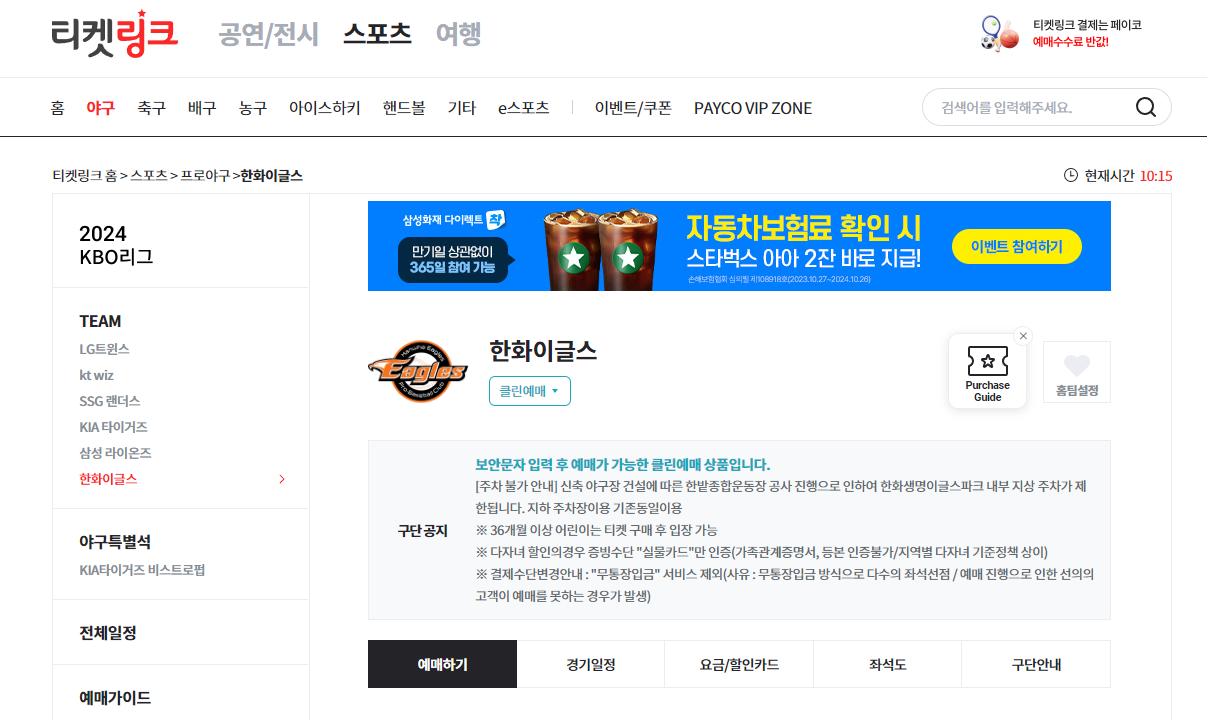Open KIA타이거즈 비스트로펍 link
The width and height of the screenshot is (1207, 720).
point(142,570)
